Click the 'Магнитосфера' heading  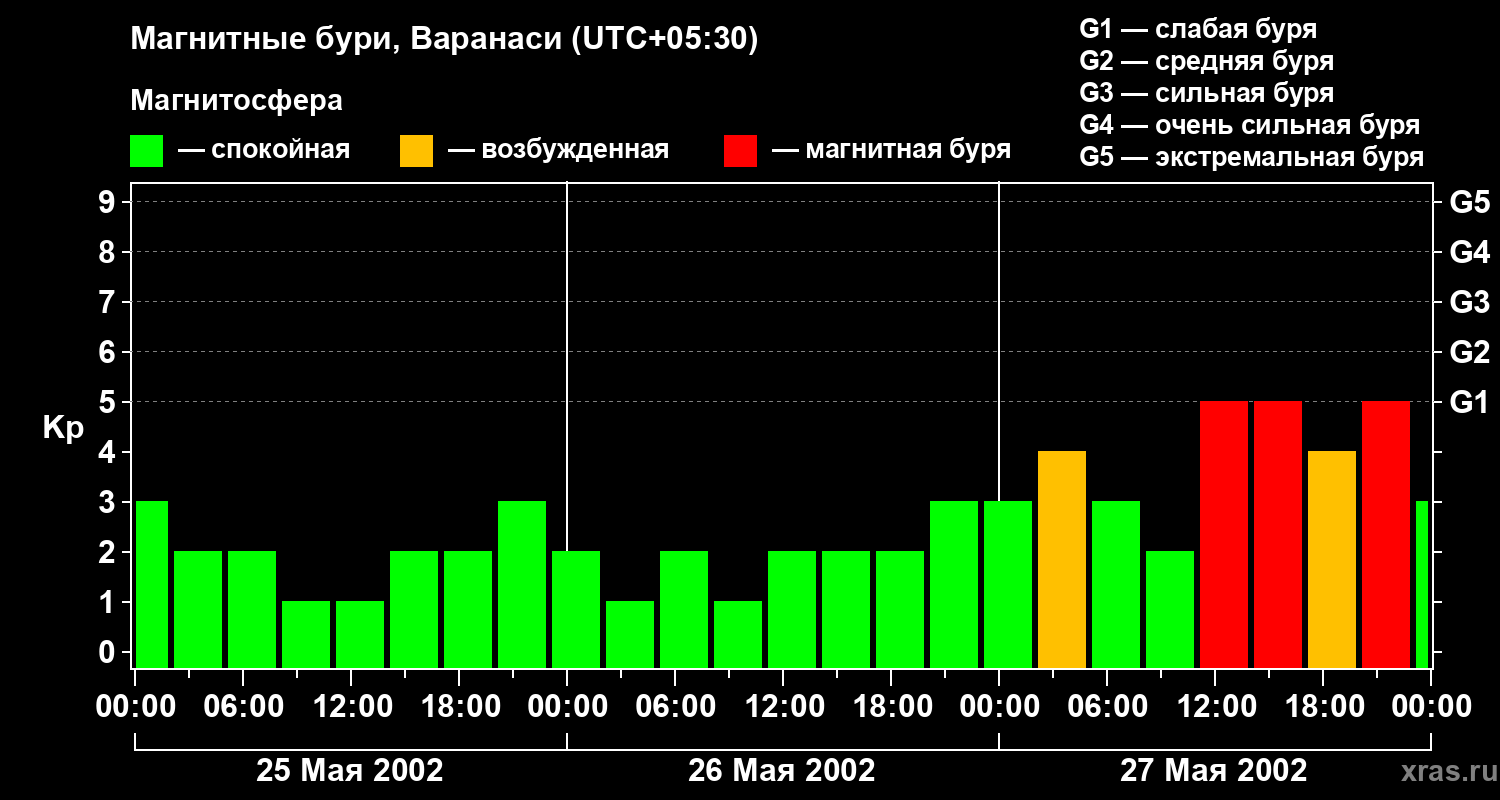[x=237, y=101]
